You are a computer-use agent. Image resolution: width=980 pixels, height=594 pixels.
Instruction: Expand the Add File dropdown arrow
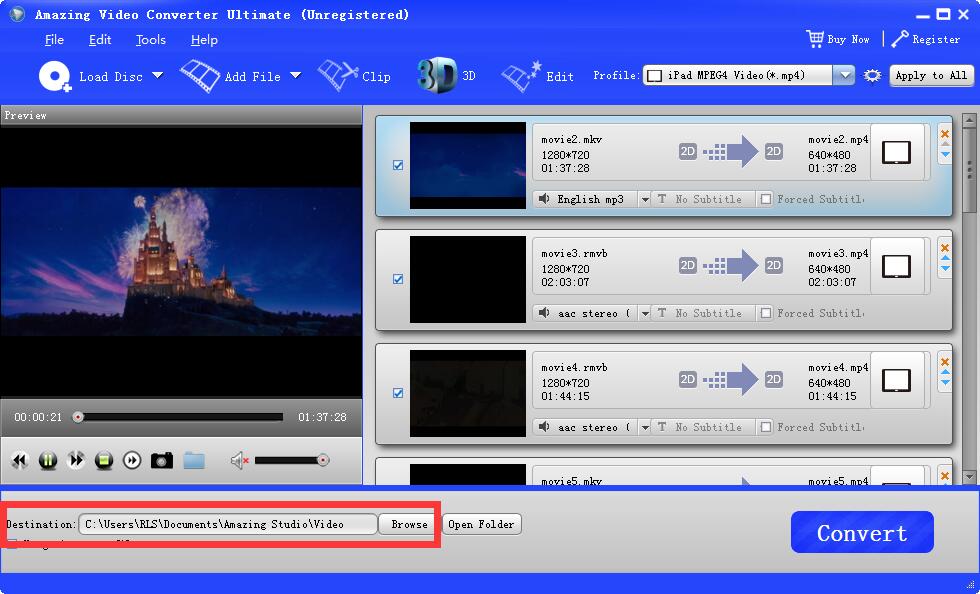tap(296, 76)
